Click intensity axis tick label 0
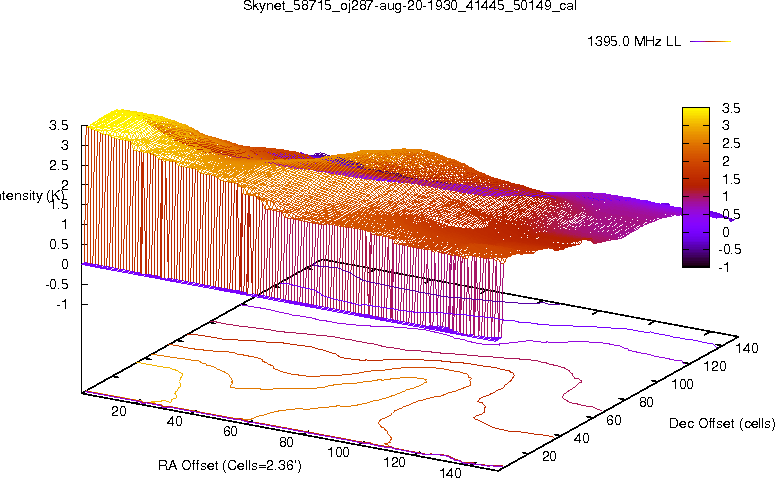Screen dimensions: 775x478 tap(65, 264)
